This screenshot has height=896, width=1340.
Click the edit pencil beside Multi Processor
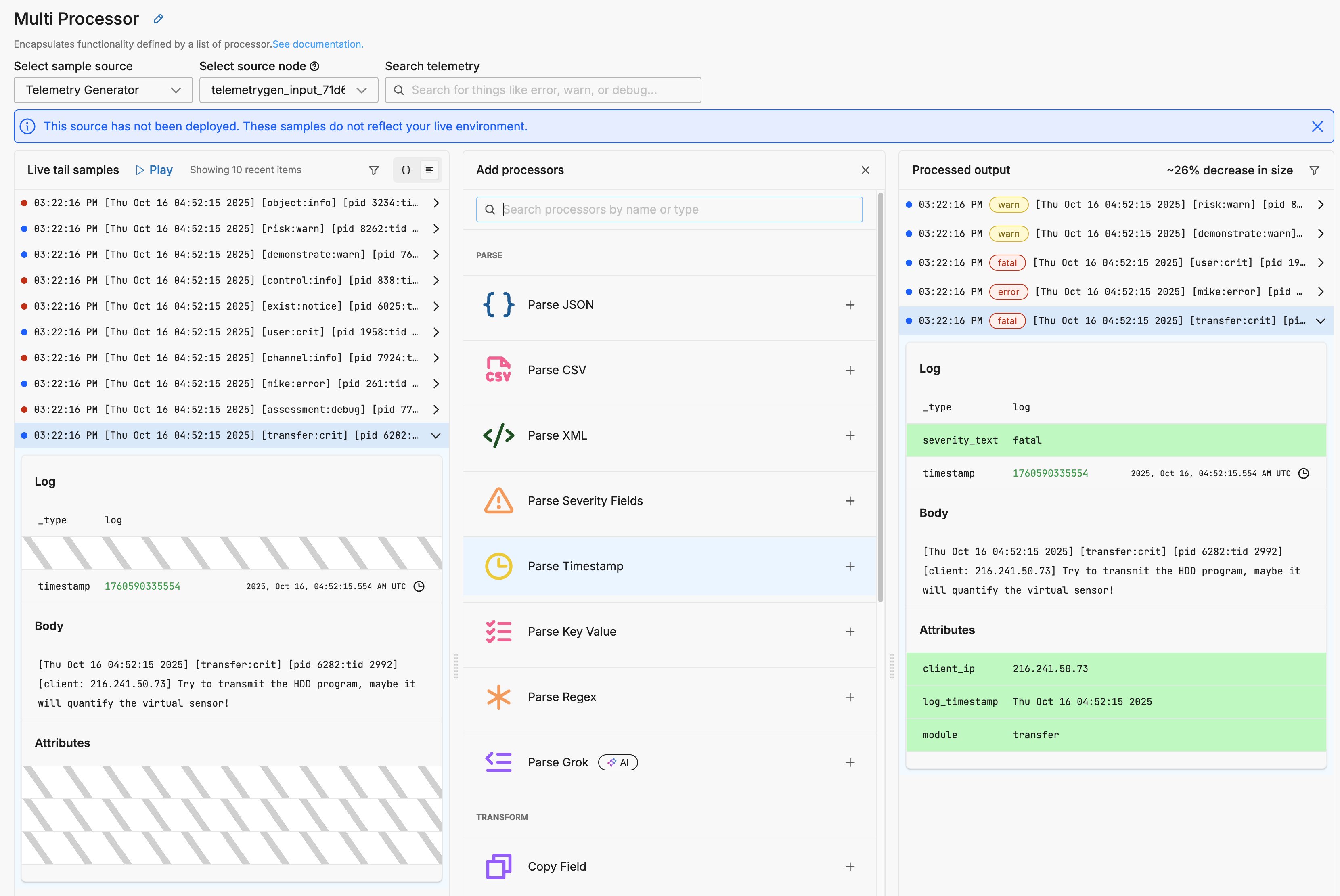pos(158,19)
